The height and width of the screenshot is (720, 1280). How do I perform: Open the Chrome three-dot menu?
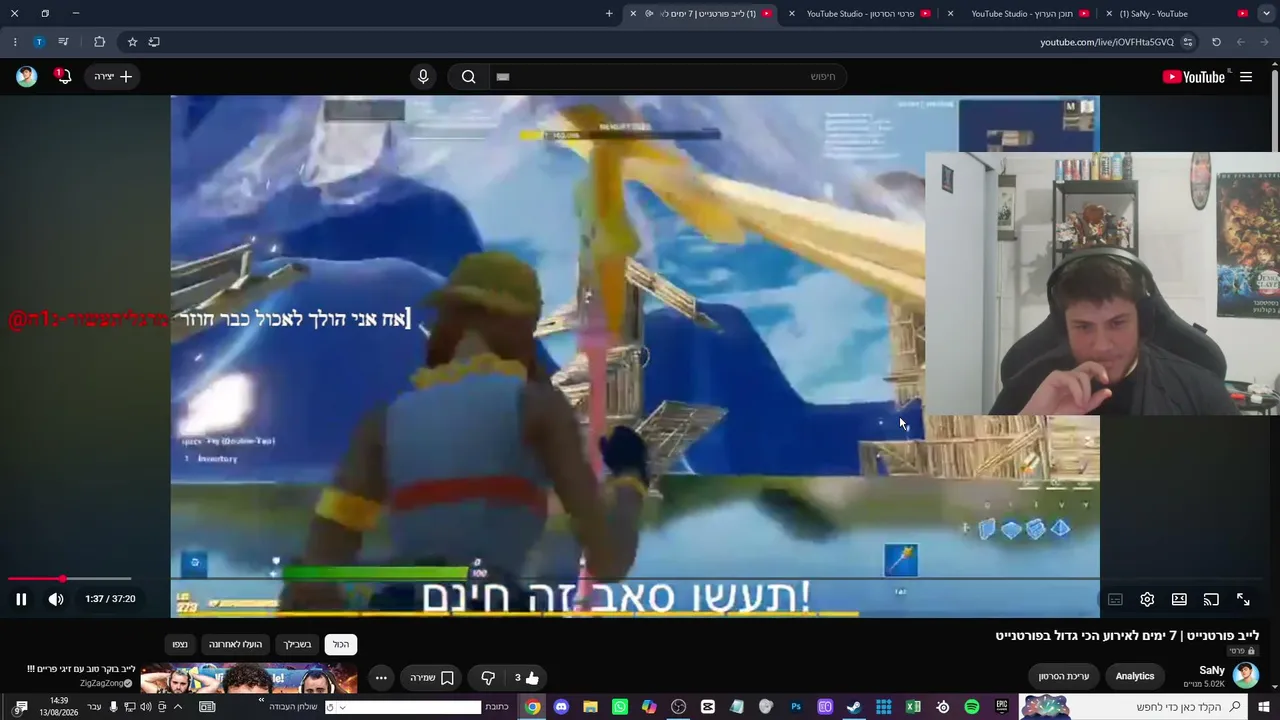pos(15,42)
